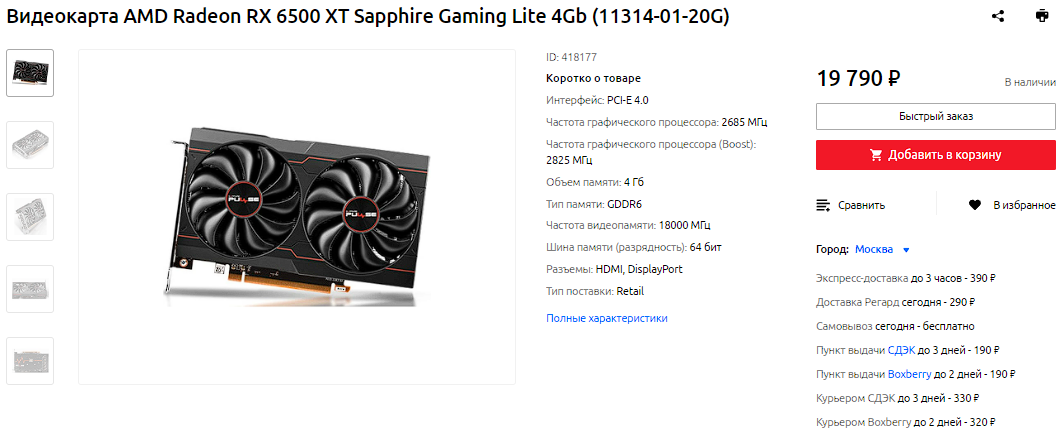Click the compare list icon
Screen dimensions: 1059x435
(823, 205)
